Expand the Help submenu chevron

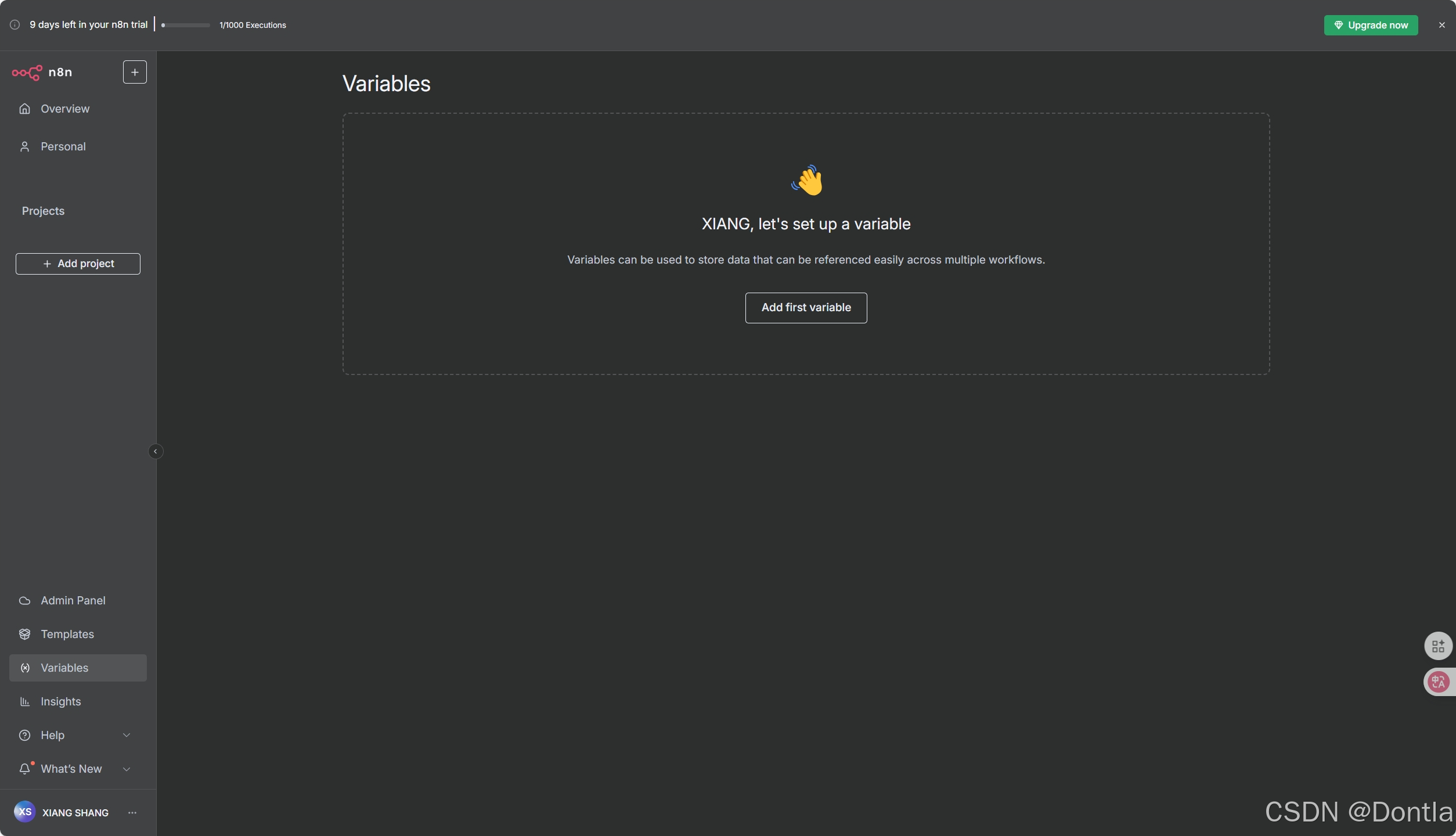127,735
